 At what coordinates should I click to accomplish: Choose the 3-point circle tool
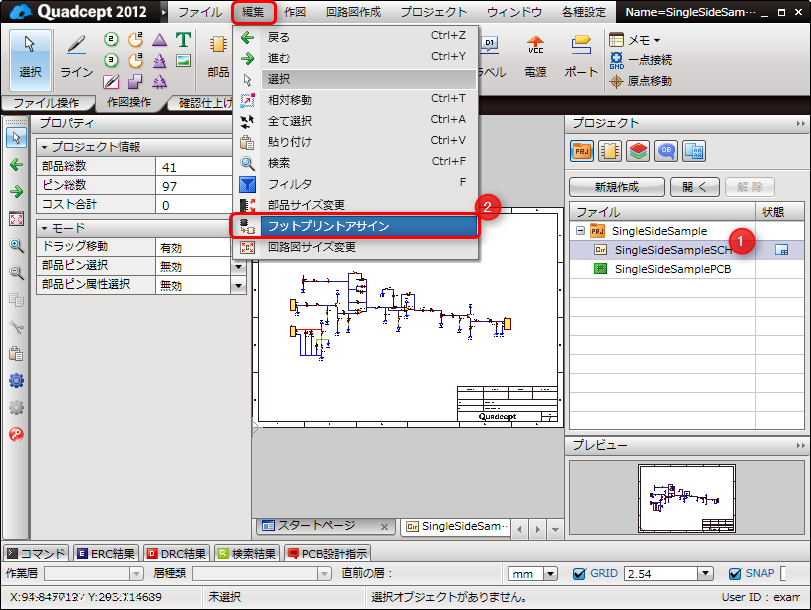pyautogui.click(x=111, y=61)
